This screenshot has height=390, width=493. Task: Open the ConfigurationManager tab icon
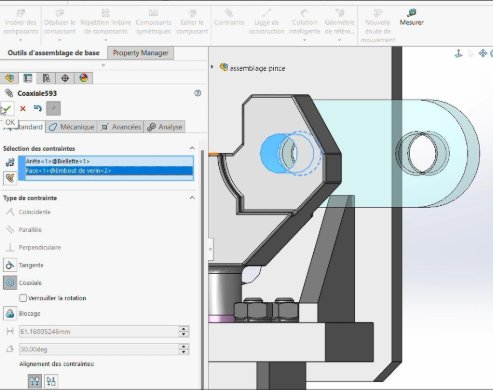click(46, 78)
